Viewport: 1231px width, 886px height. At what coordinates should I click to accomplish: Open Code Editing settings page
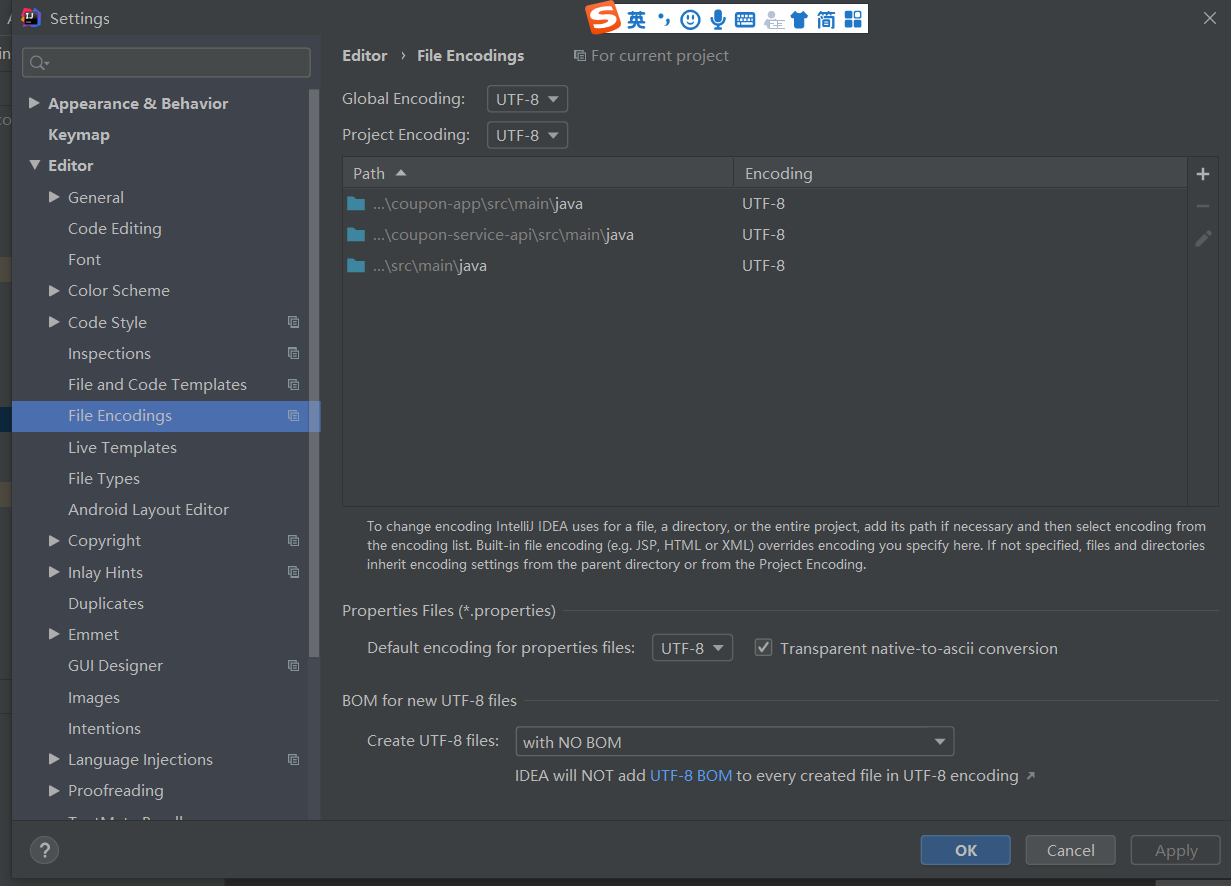coord(114,228)
